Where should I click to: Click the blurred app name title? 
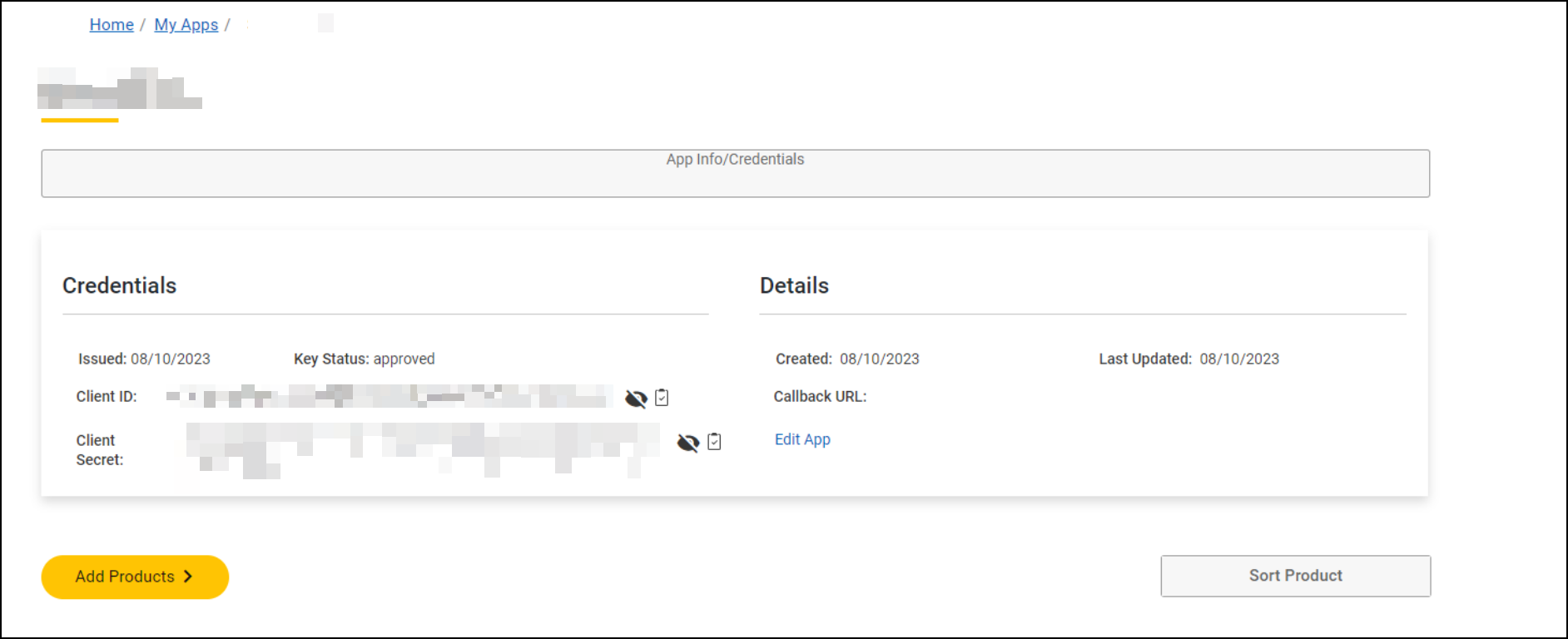(x=120, y=90)
